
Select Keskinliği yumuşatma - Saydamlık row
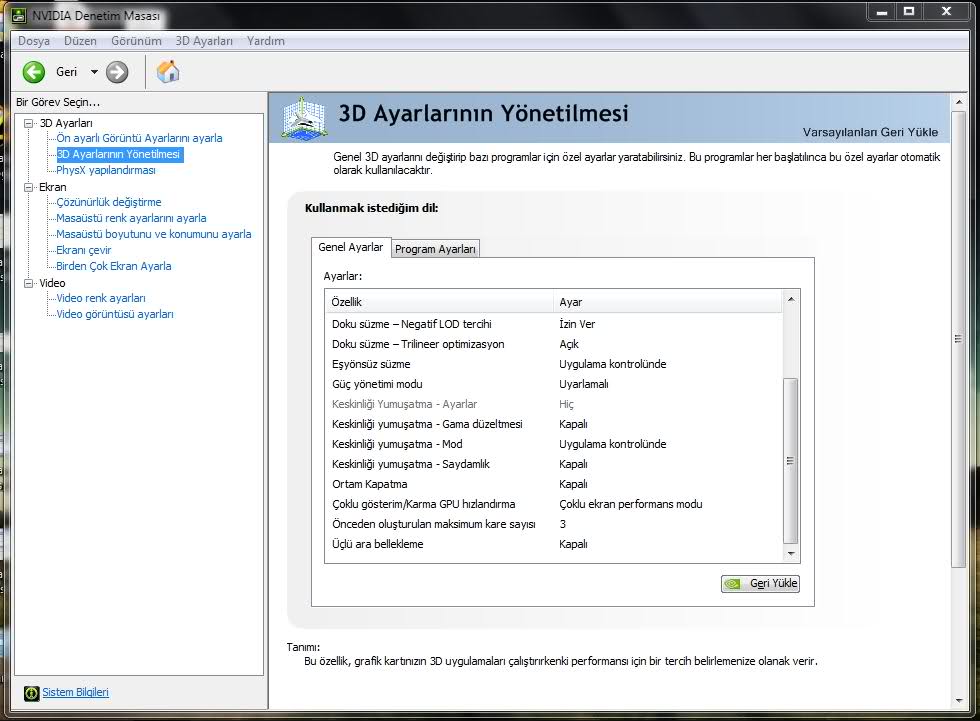tap(554, 464)
